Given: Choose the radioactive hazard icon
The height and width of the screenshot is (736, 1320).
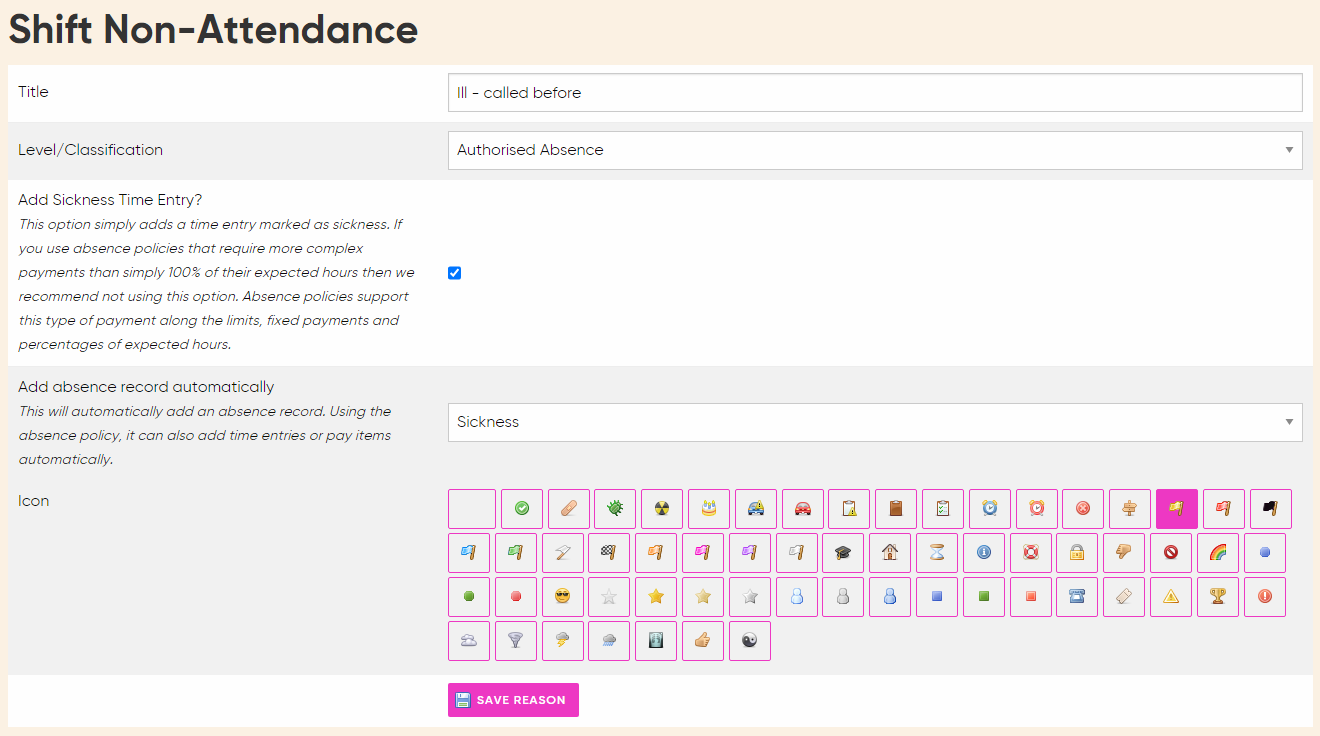Looking at the screenshot, I should [x=662, y=509].
